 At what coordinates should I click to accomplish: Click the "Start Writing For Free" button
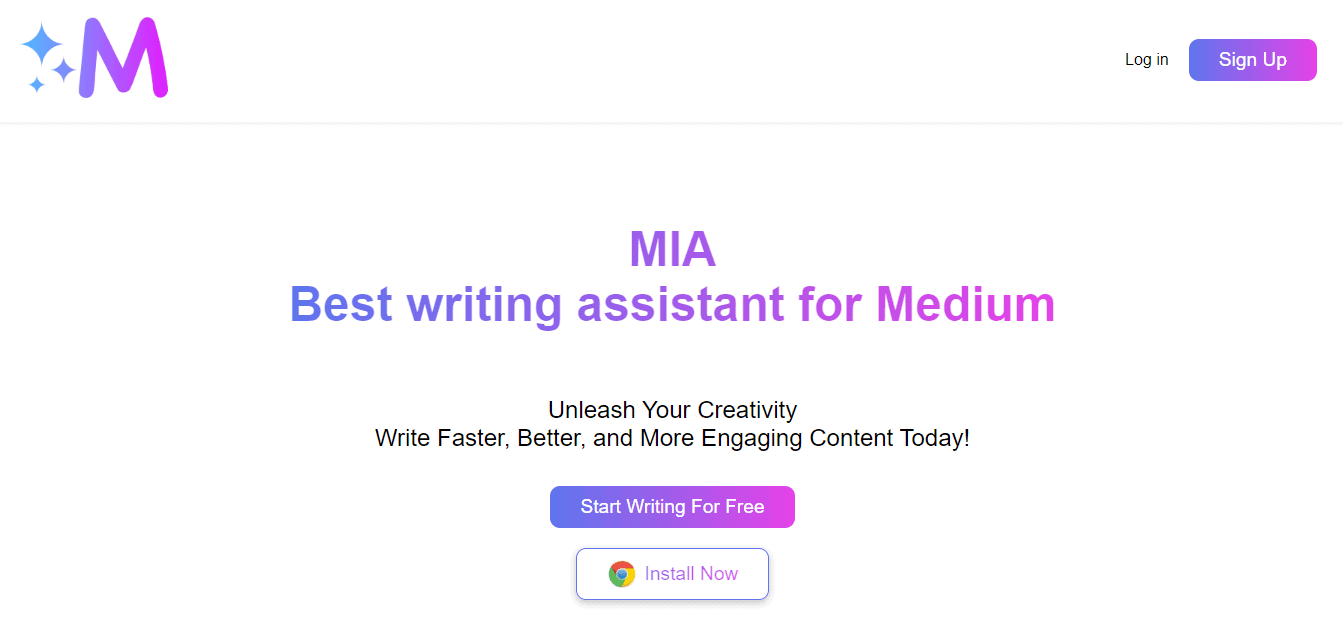(672, 506)
